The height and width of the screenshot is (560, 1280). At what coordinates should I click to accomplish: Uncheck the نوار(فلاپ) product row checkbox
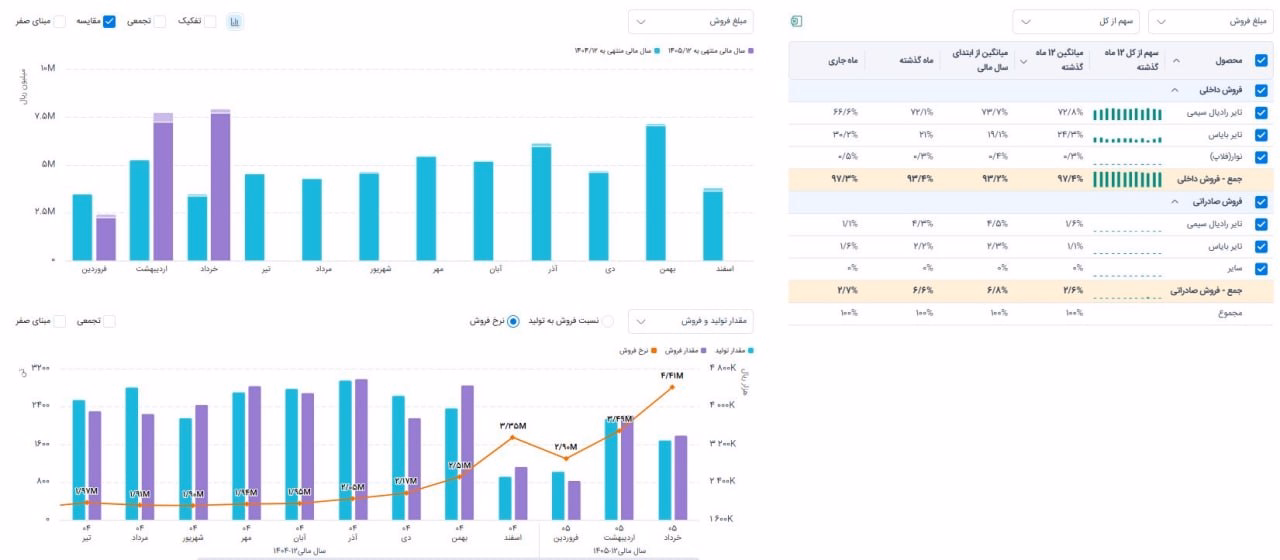pos(1261,157)
